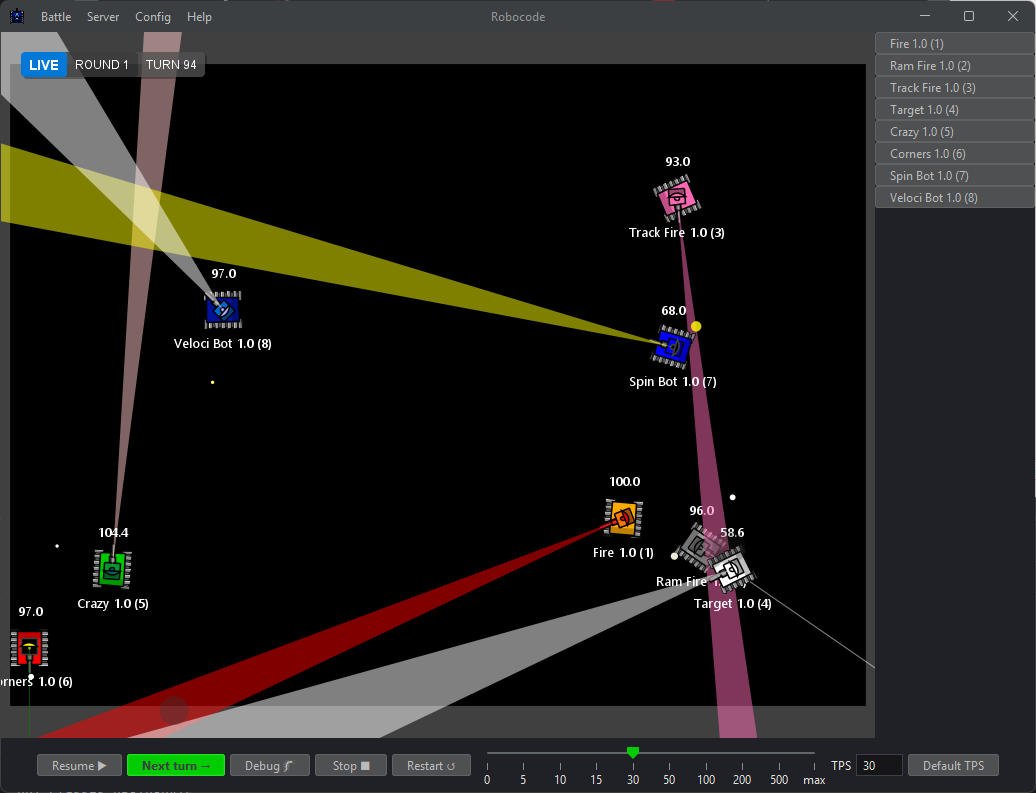Click the LIVE status badge
The height and width of the screenshot is (793, 1036).
pyautogui.click(x=44, y=65)
